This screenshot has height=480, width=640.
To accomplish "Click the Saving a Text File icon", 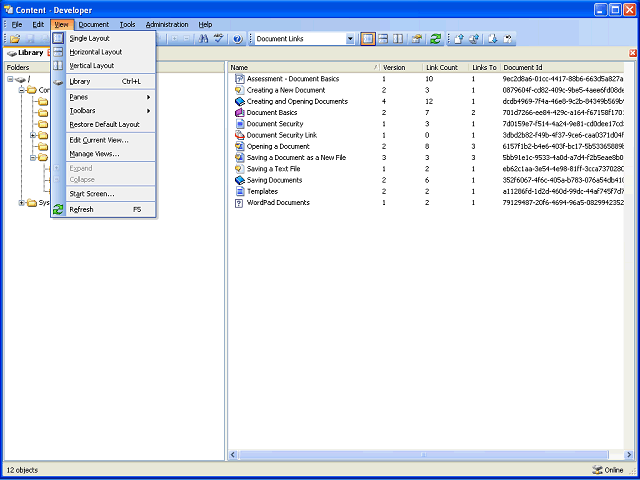I will 239,169.
